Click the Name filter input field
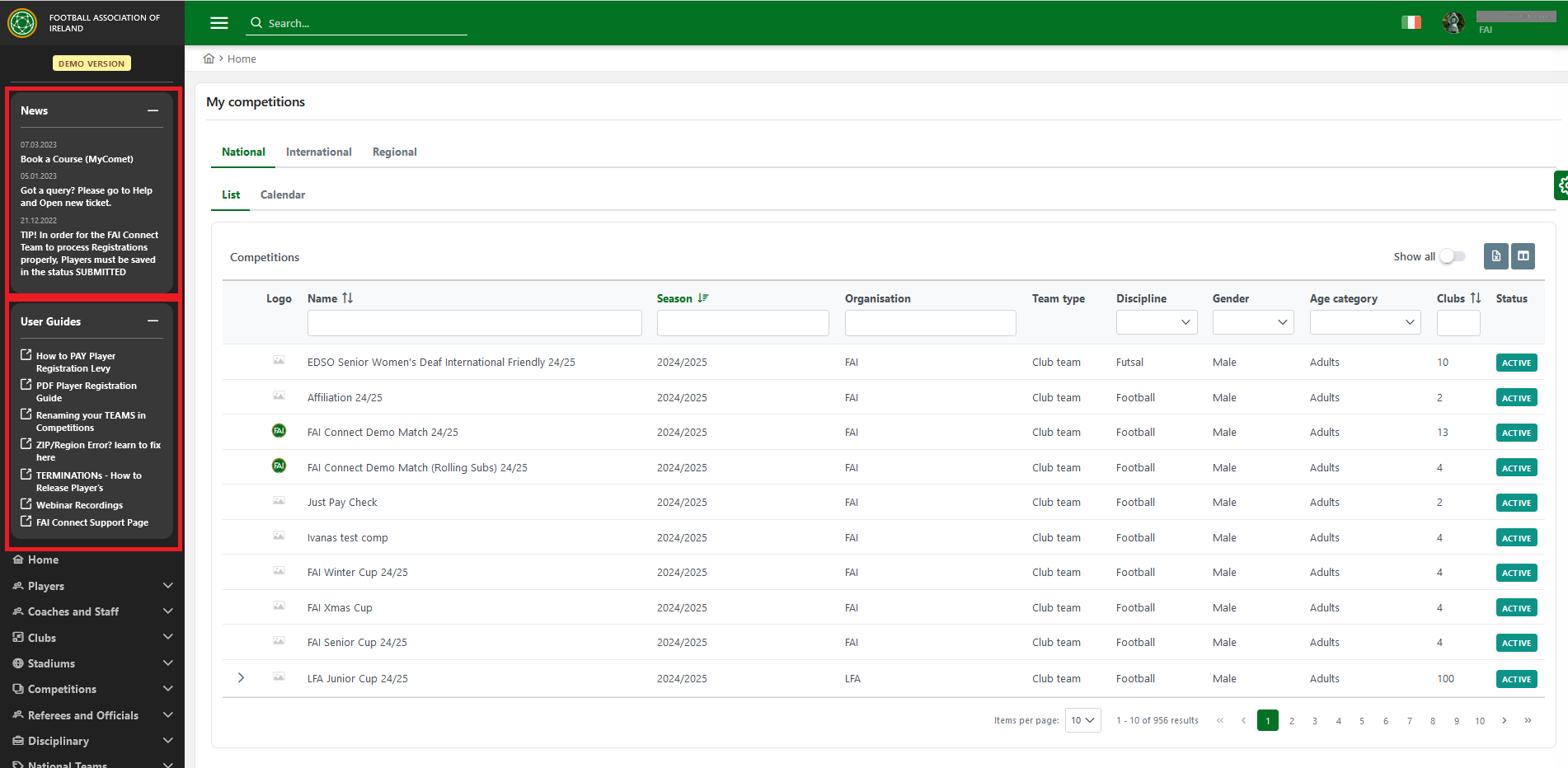 pyautogui.click(x=474, y=323)
